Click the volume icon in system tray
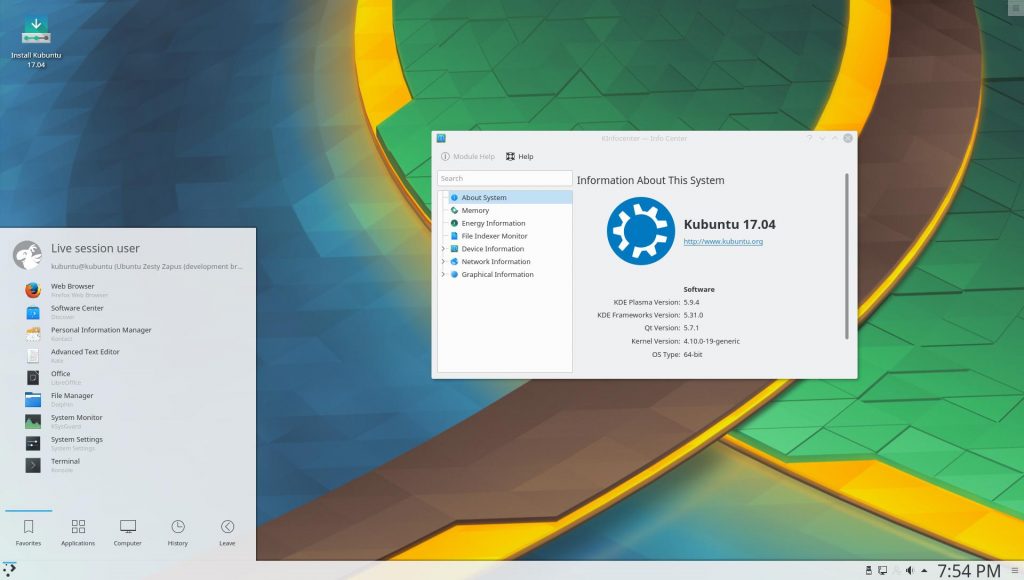 click(910, 571)
